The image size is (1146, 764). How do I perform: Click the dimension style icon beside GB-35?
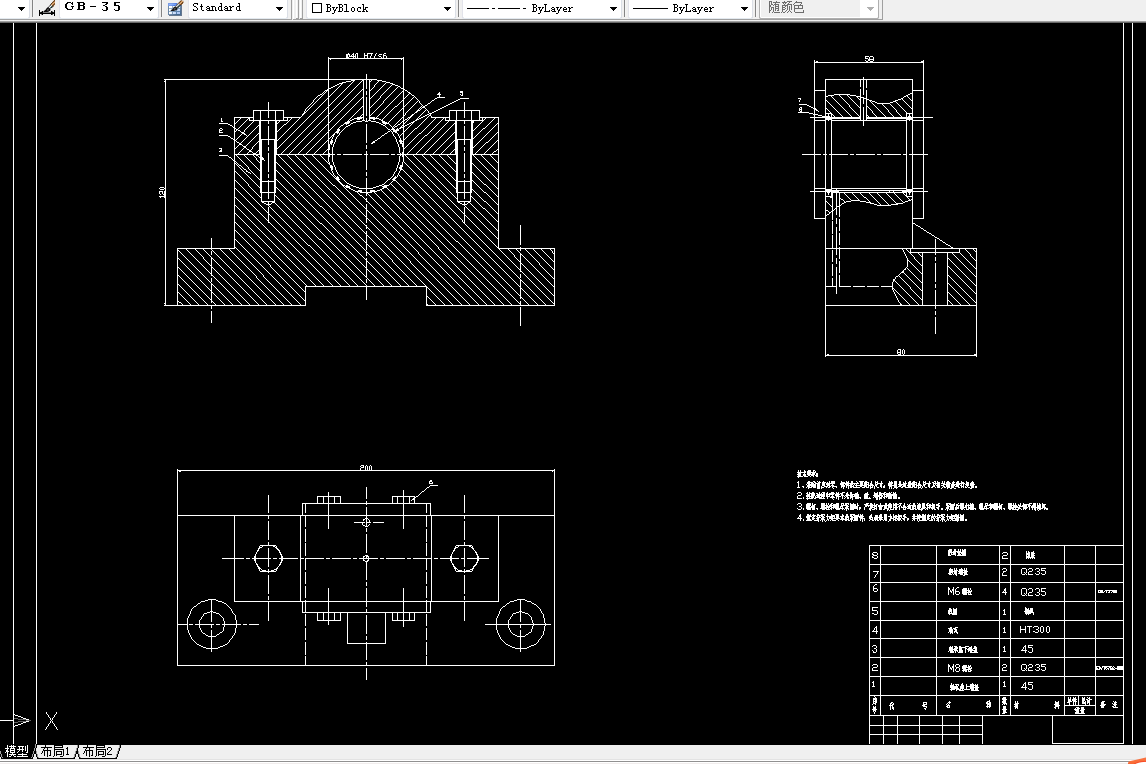point(47,8)
